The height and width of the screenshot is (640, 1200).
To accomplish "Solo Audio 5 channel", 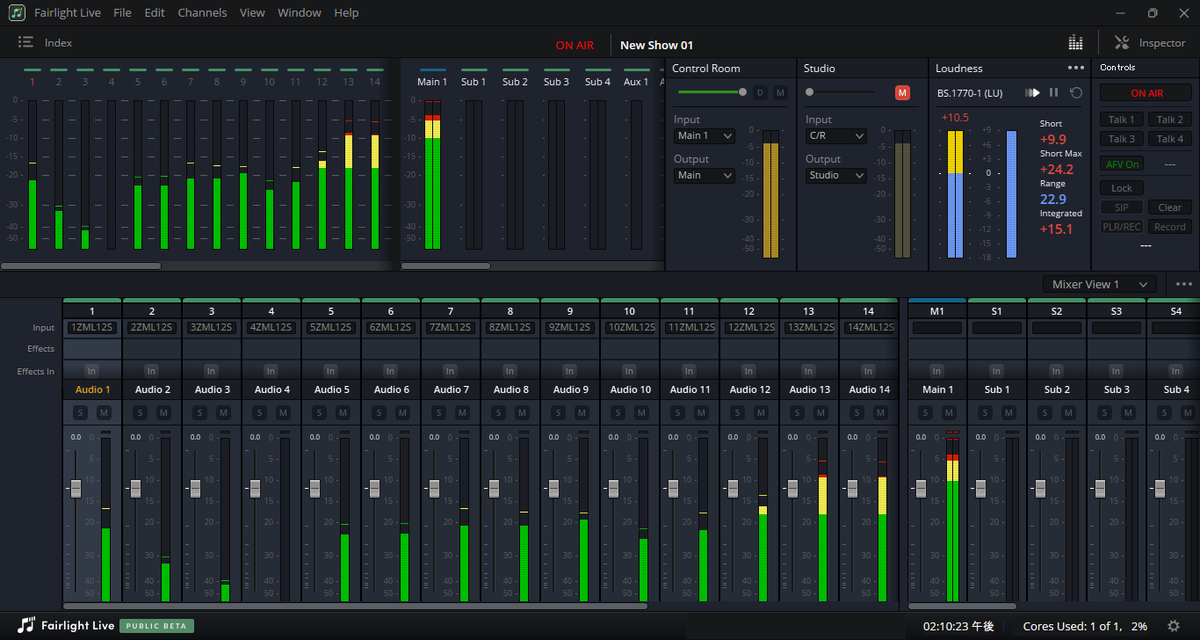I will (x=320, y=413).
